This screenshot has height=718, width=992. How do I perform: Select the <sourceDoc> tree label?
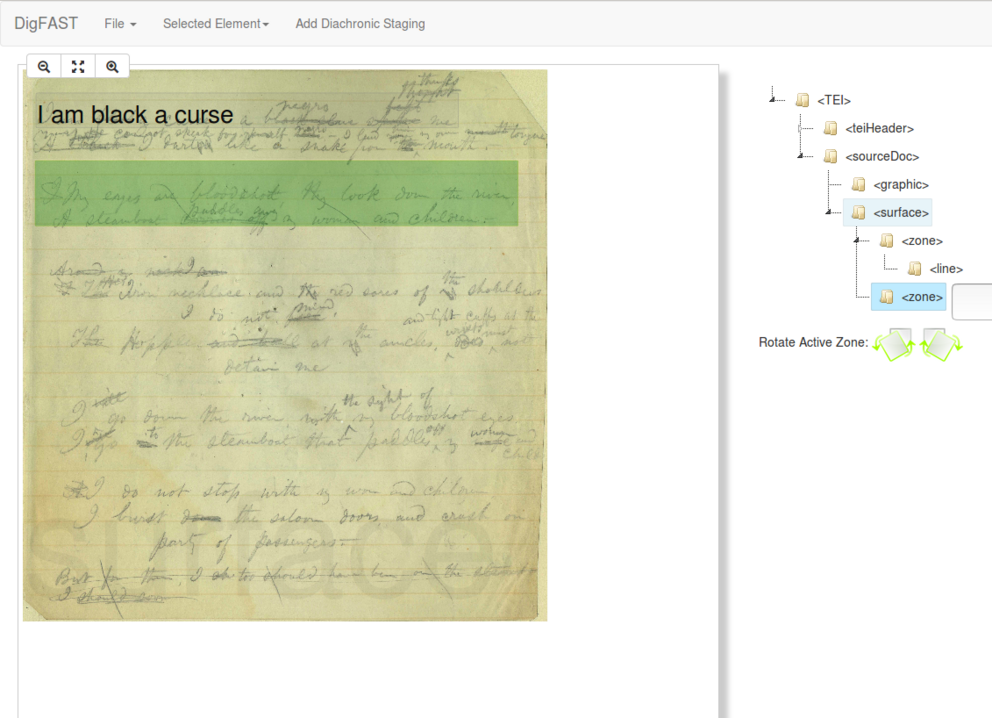coord(882,156)
